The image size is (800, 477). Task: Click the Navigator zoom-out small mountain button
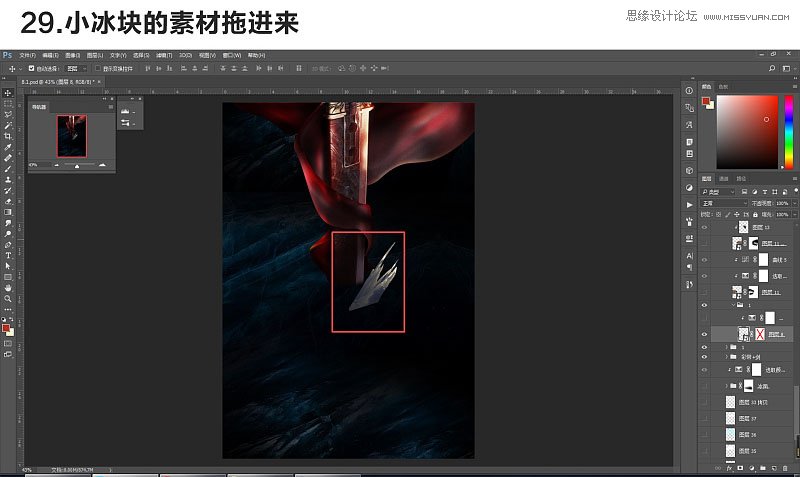click(57, 165)
